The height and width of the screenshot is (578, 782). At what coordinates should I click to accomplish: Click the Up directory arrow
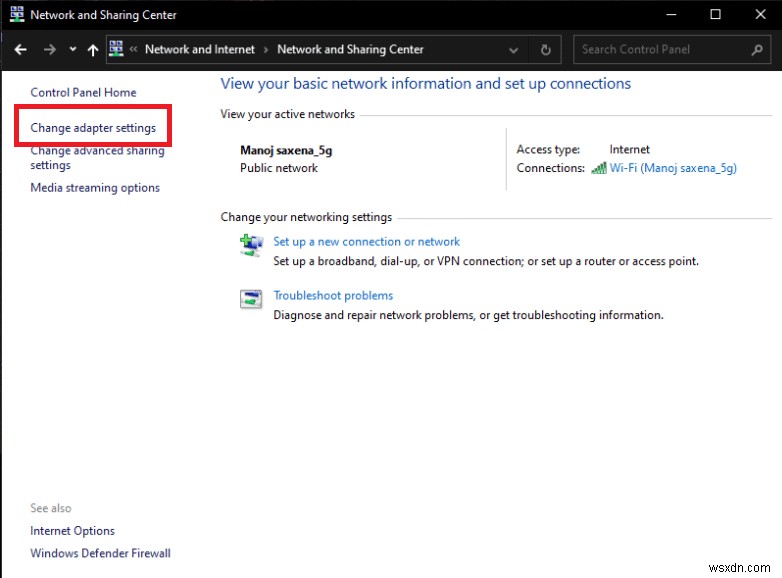93,49
